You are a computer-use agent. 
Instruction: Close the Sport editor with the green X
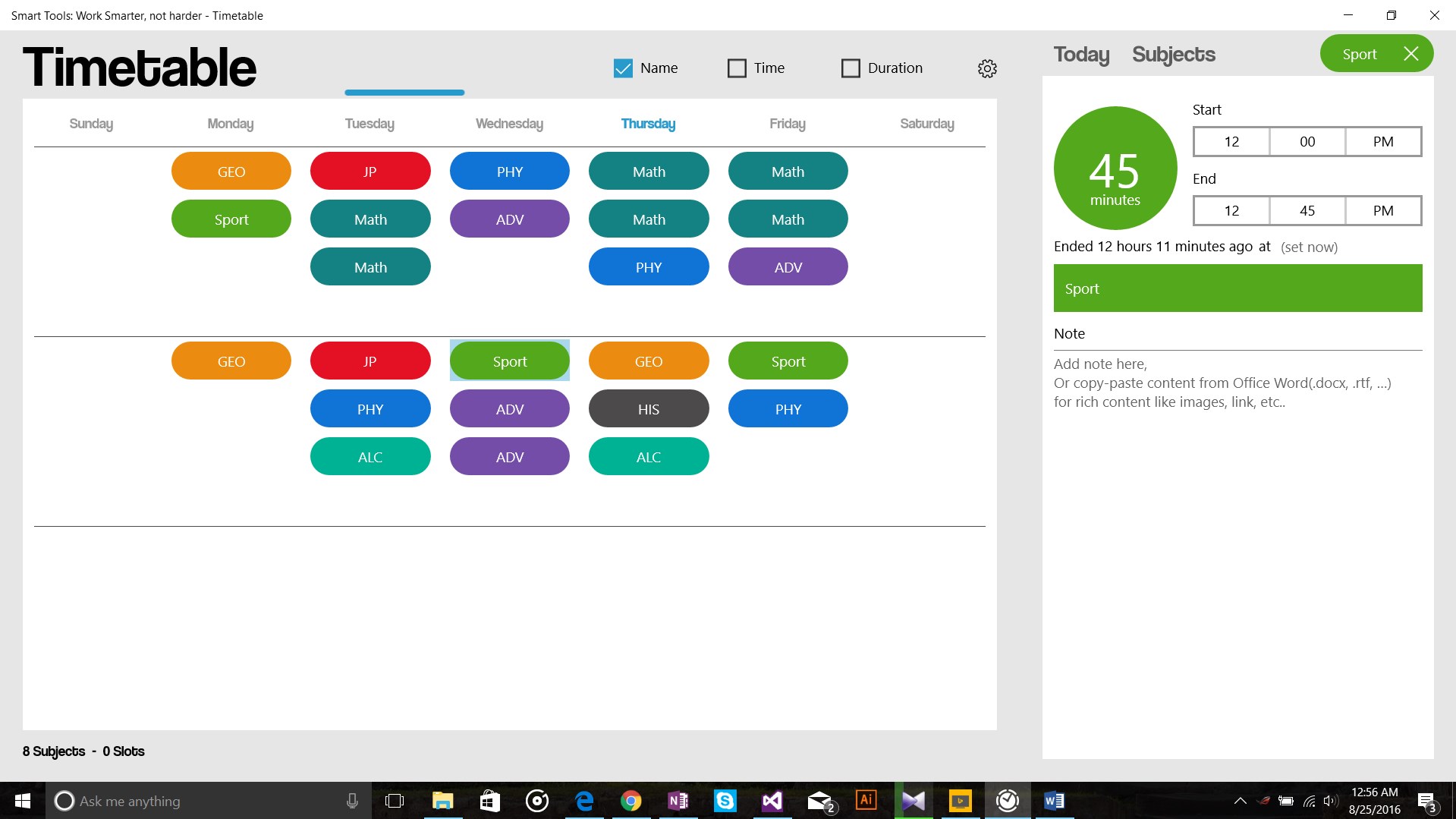[x=1411, y=53]
